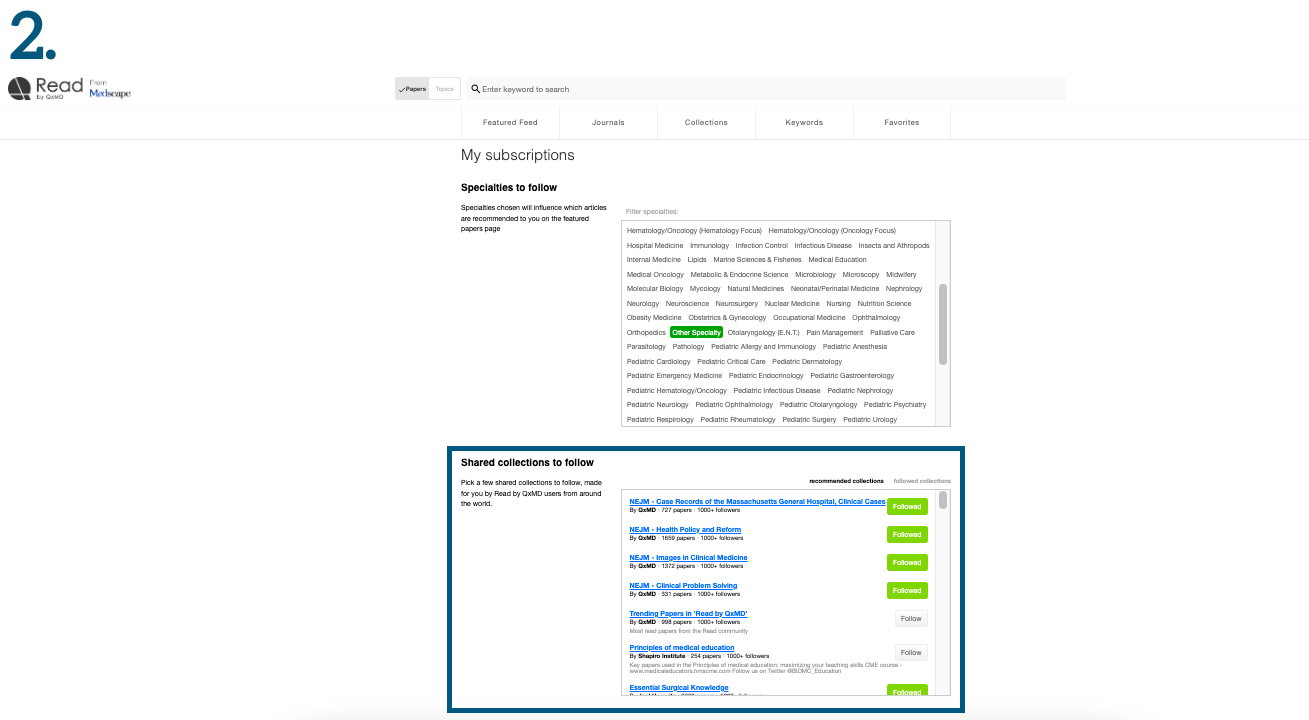Select the Microbiology specialty

tap(815, 274)
